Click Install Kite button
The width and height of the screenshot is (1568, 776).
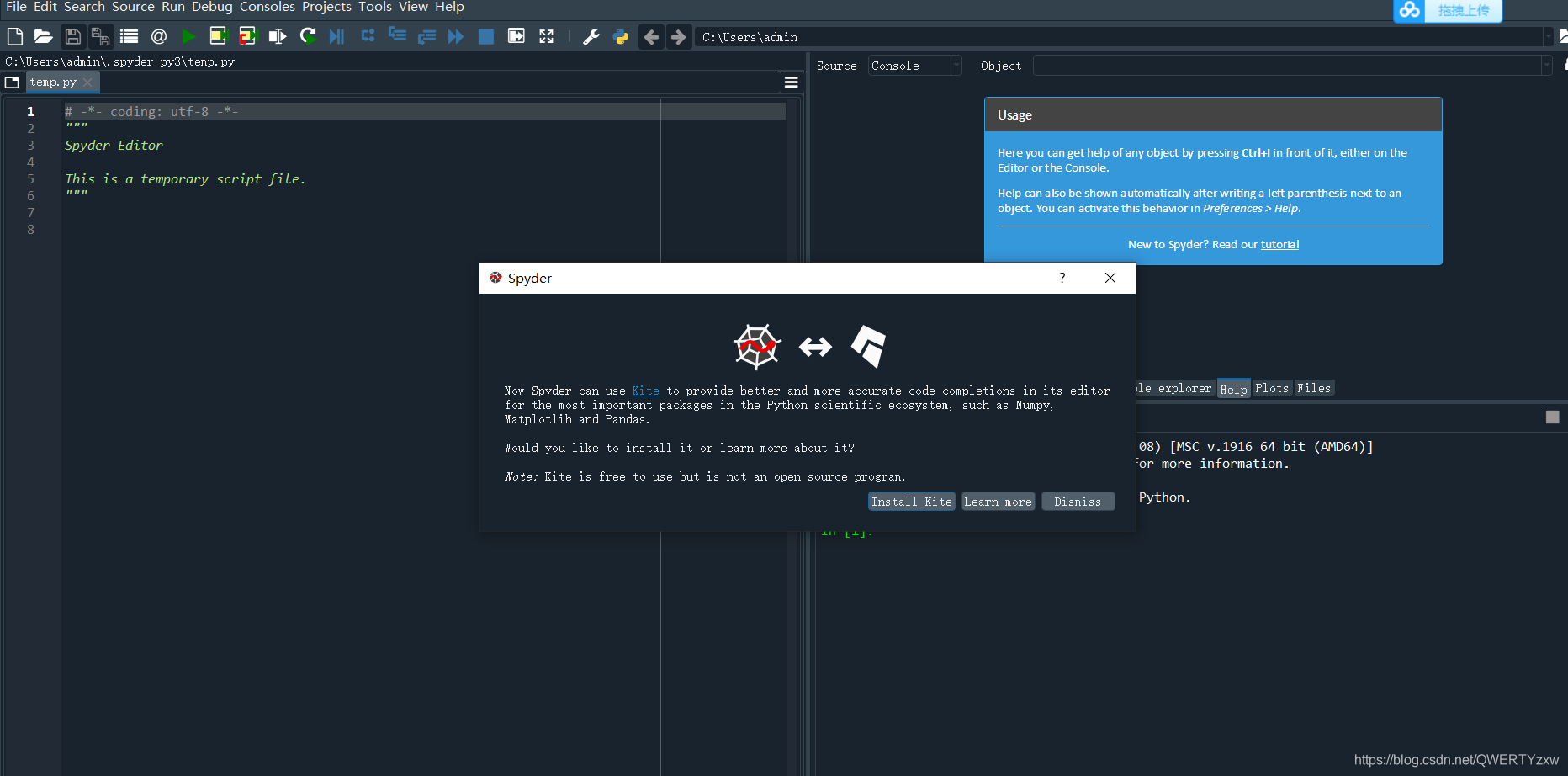coord(911,502)
